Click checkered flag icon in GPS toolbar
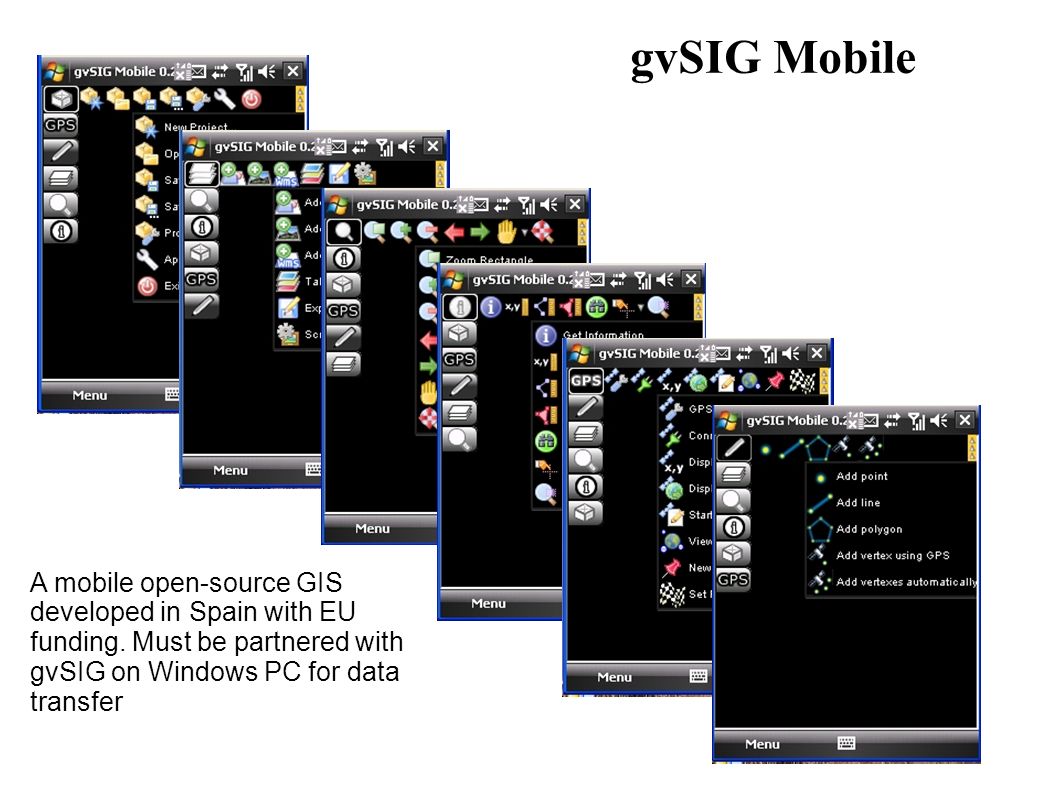The width and height of the screenshot is (1058, 793). coord(802,381)
